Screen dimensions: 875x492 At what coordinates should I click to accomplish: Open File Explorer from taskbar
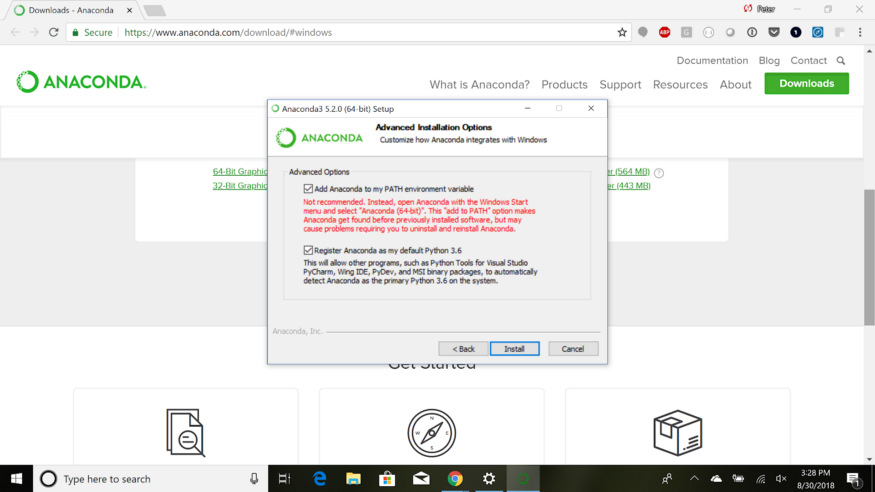pos(353,479)
